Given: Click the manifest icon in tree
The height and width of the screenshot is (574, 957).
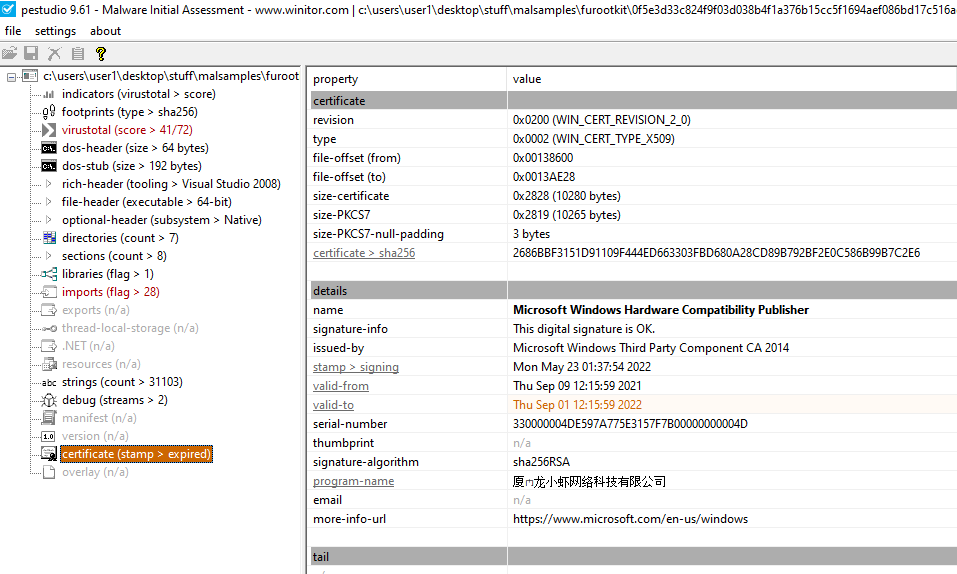Looking at the screenshot, I should (x=49, y=418).
